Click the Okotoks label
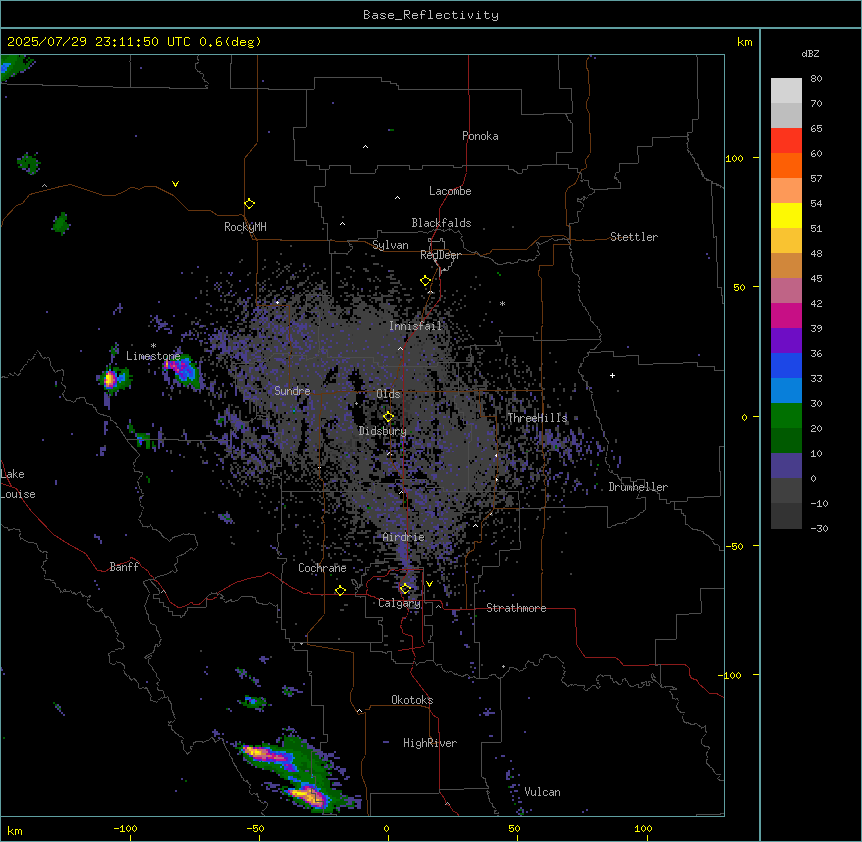This screenshot has width=862, height=842. tap(412, 700)
